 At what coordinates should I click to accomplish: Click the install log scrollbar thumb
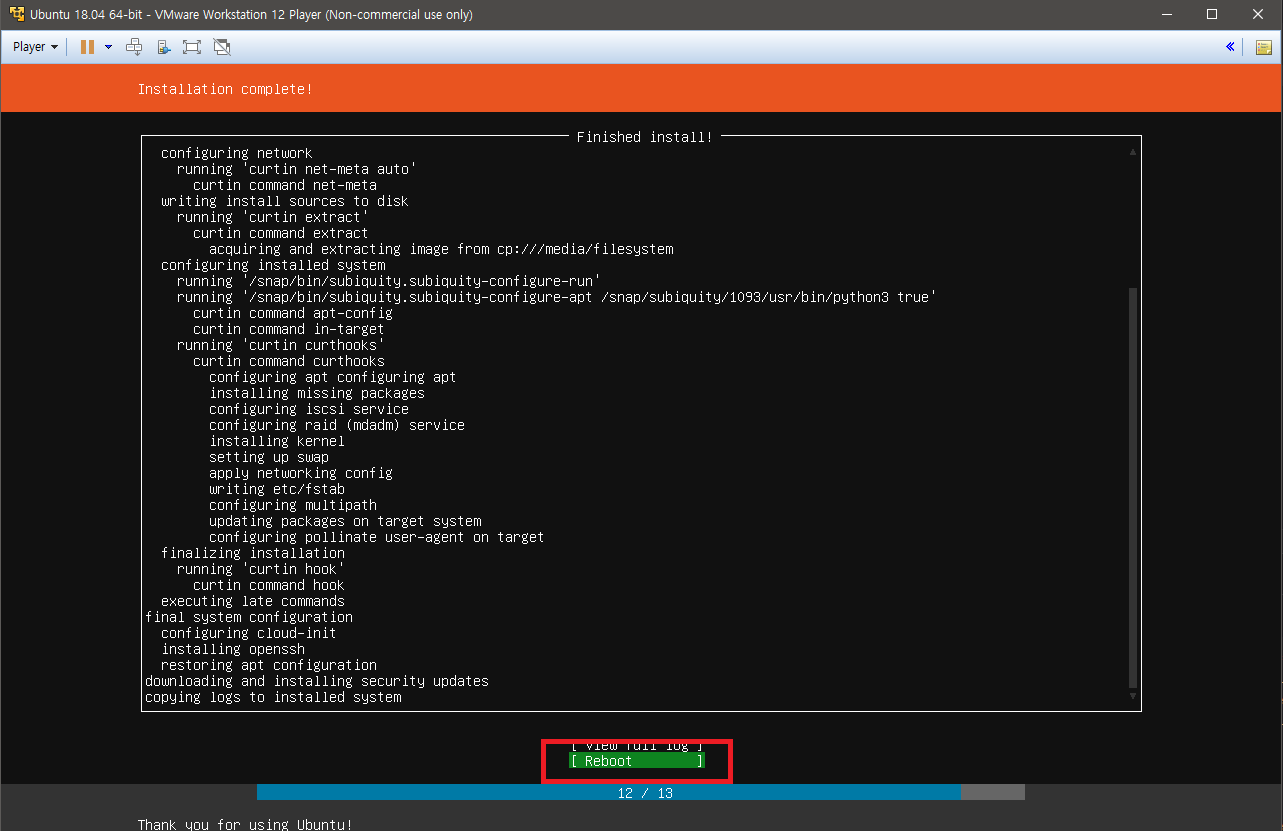pos(1132,488)
